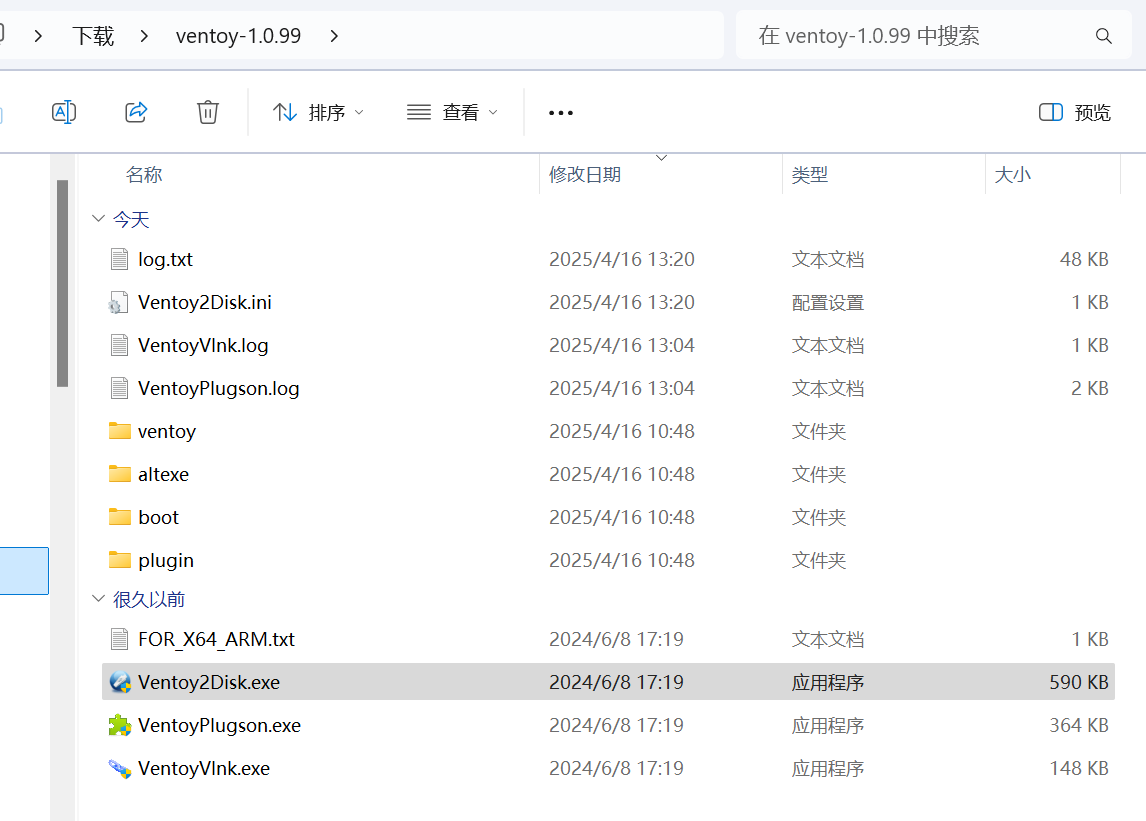
Task: Collapse the 今天 group
Action: coord(99,219)
